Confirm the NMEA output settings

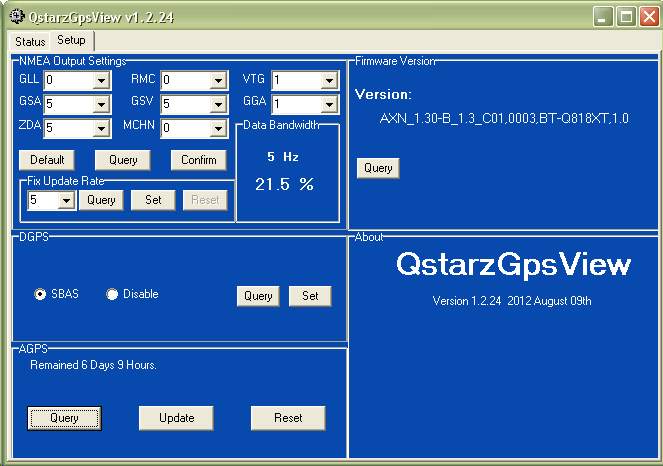[199, 160]
